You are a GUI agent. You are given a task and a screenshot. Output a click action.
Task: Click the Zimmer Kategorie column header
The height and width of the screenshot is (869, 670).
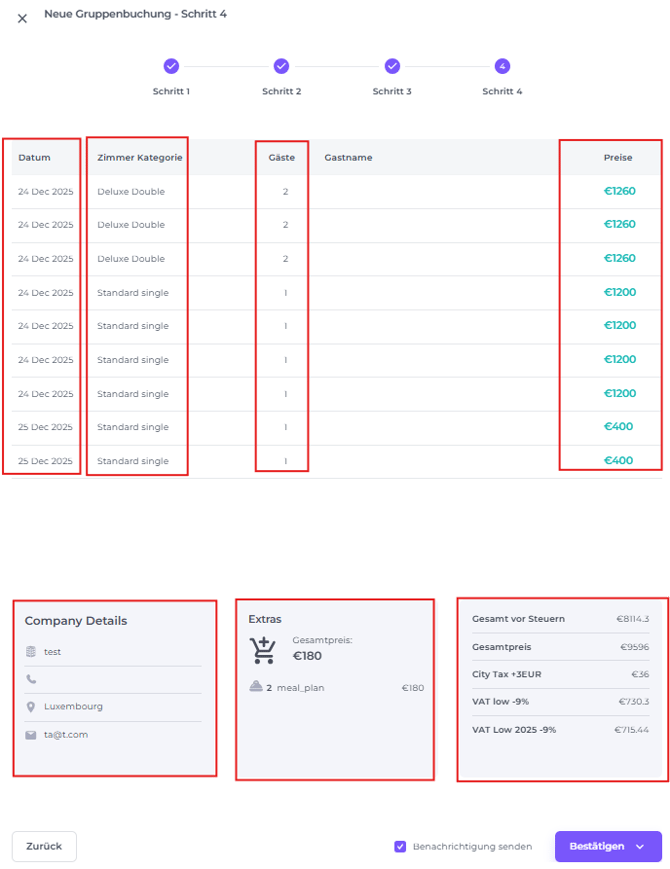pyautogui.click(x=139, y=158)
